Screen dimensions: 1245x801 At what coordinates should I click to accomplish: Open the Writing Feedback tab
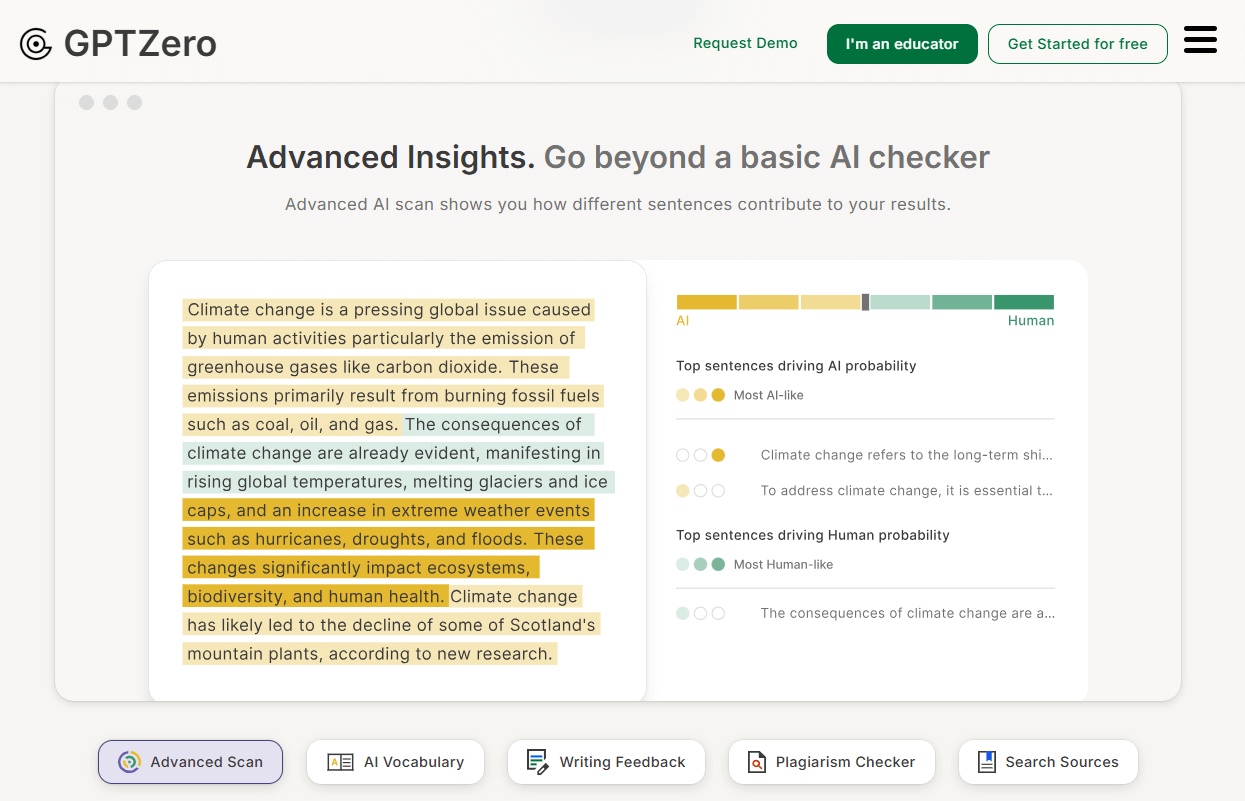[606, 762]
